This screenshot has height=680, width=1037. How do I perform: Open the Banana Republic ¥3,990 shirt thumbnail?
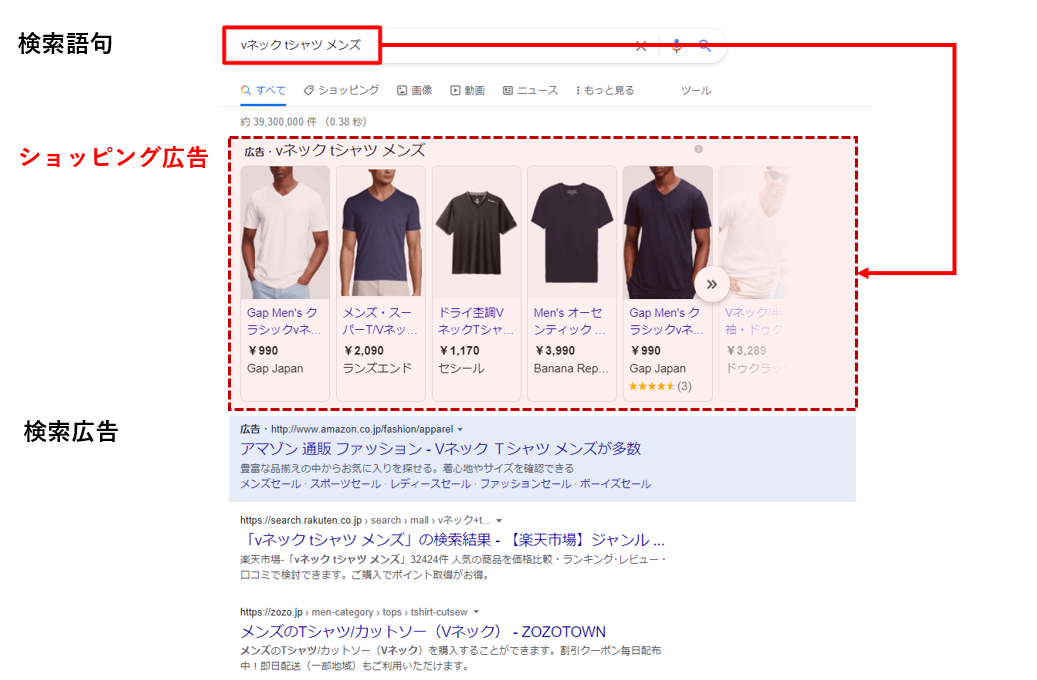tap(571, 231)
